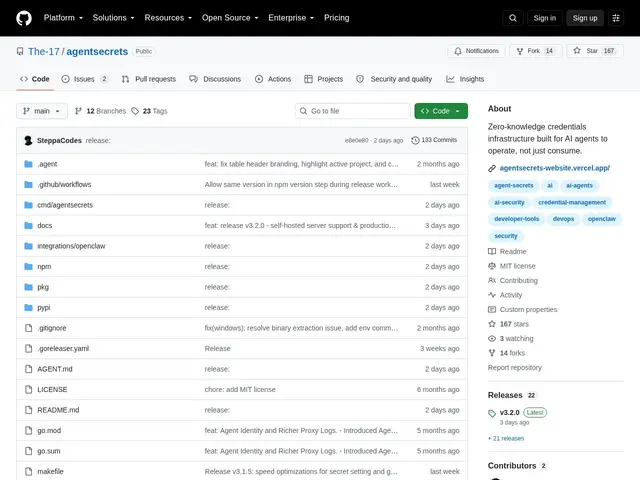Open the cmd/agentsecrets folder

point(65,205)
